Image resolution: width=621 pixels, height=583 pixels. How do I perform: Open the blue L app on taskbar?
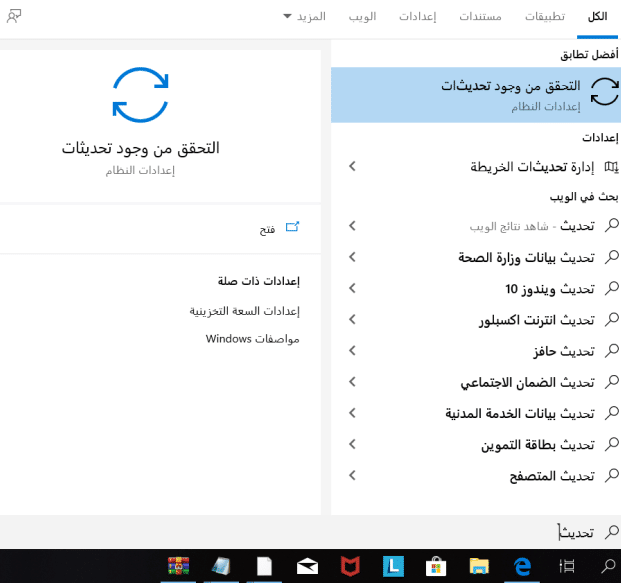coord(393,566)
